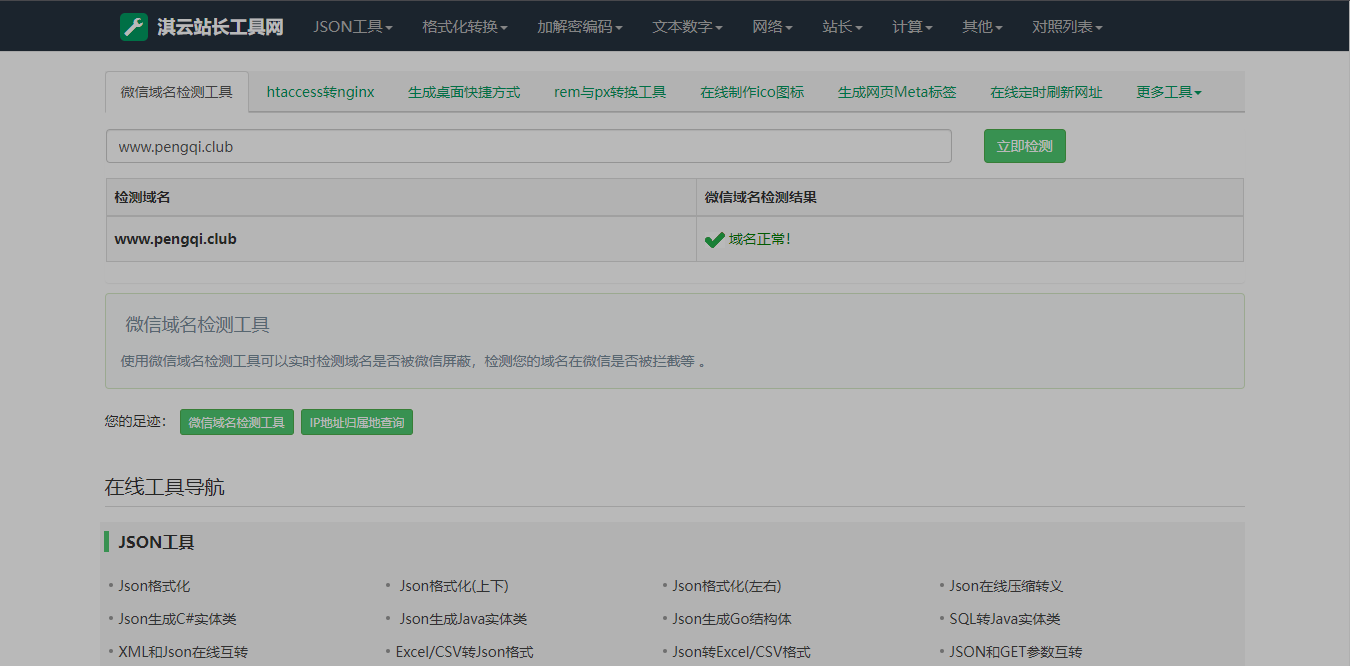The height and width of the screenshot is (666, 1350).
Task: Open the 在线制作ico图标 tab
Action: point(752,92)
